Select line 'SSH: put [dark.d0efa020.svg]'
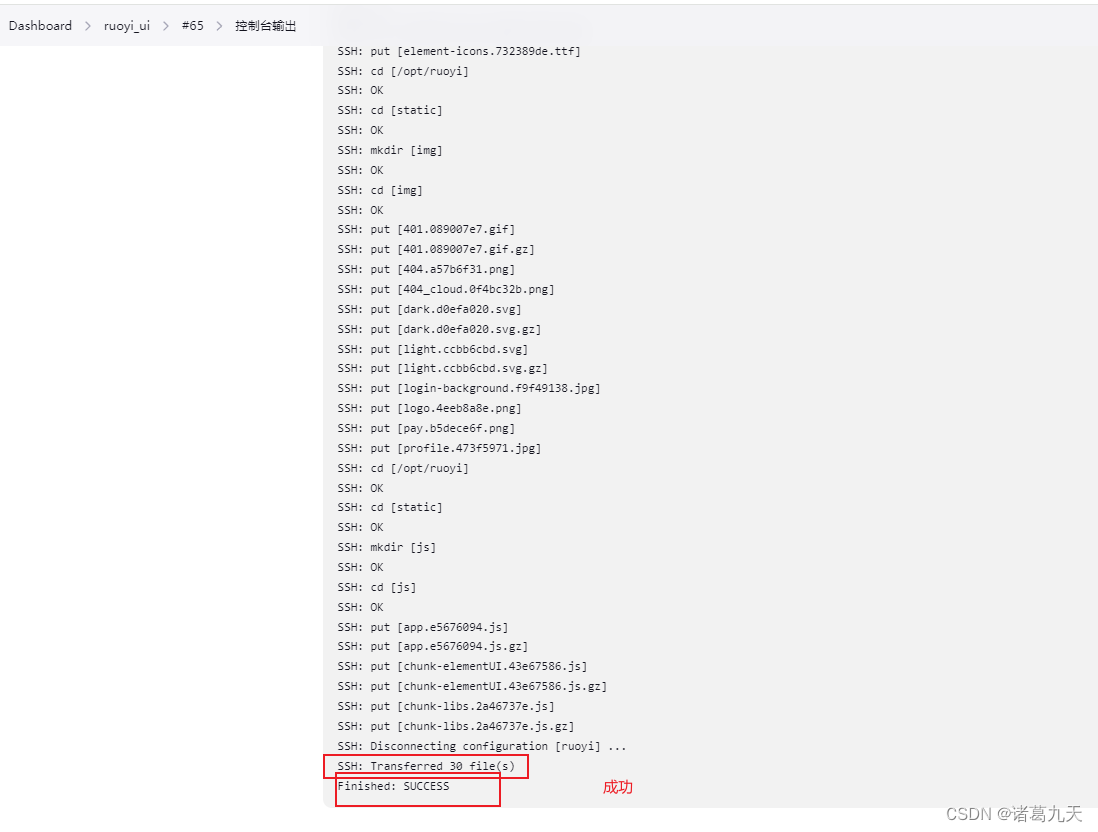1098x832 pixels. click(429, 309)
